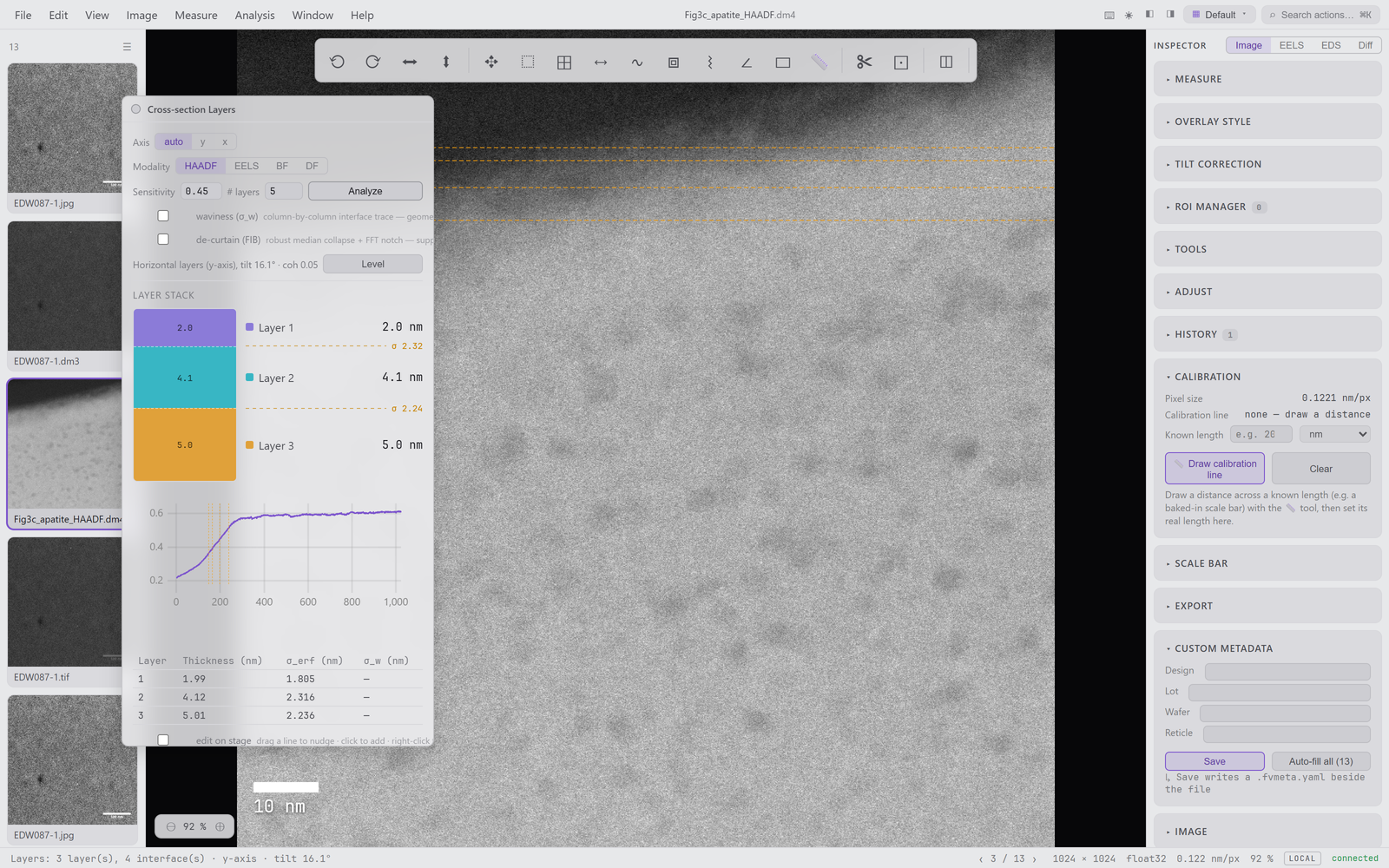Click the calibration Clear button
This screenshot has width=1389, height=868.
1320,469
